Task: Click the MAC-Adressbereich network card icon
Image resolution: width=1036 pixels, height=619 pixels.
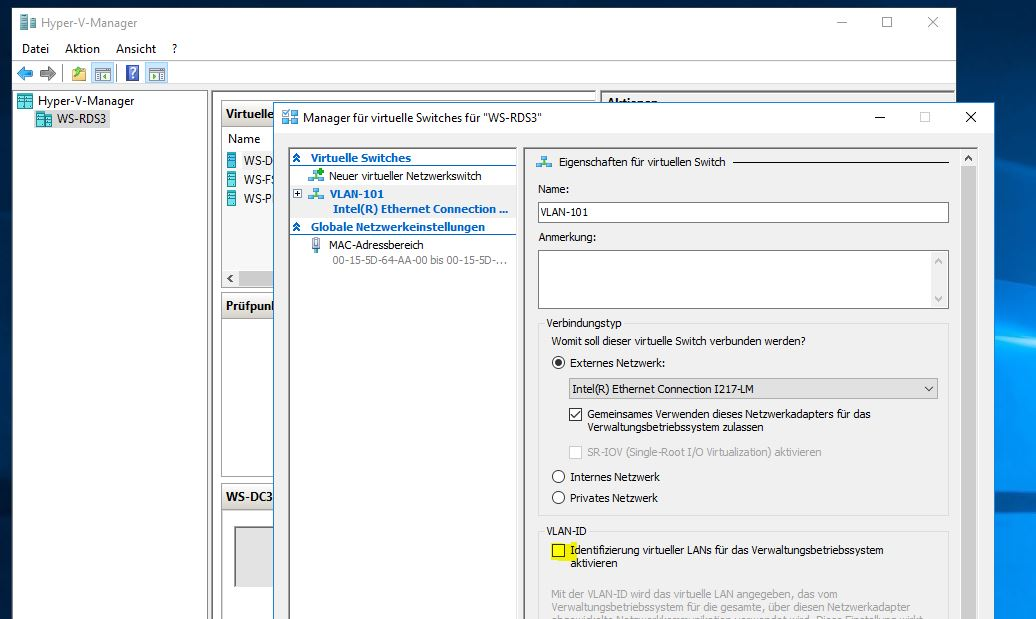Action: point(316,245)
